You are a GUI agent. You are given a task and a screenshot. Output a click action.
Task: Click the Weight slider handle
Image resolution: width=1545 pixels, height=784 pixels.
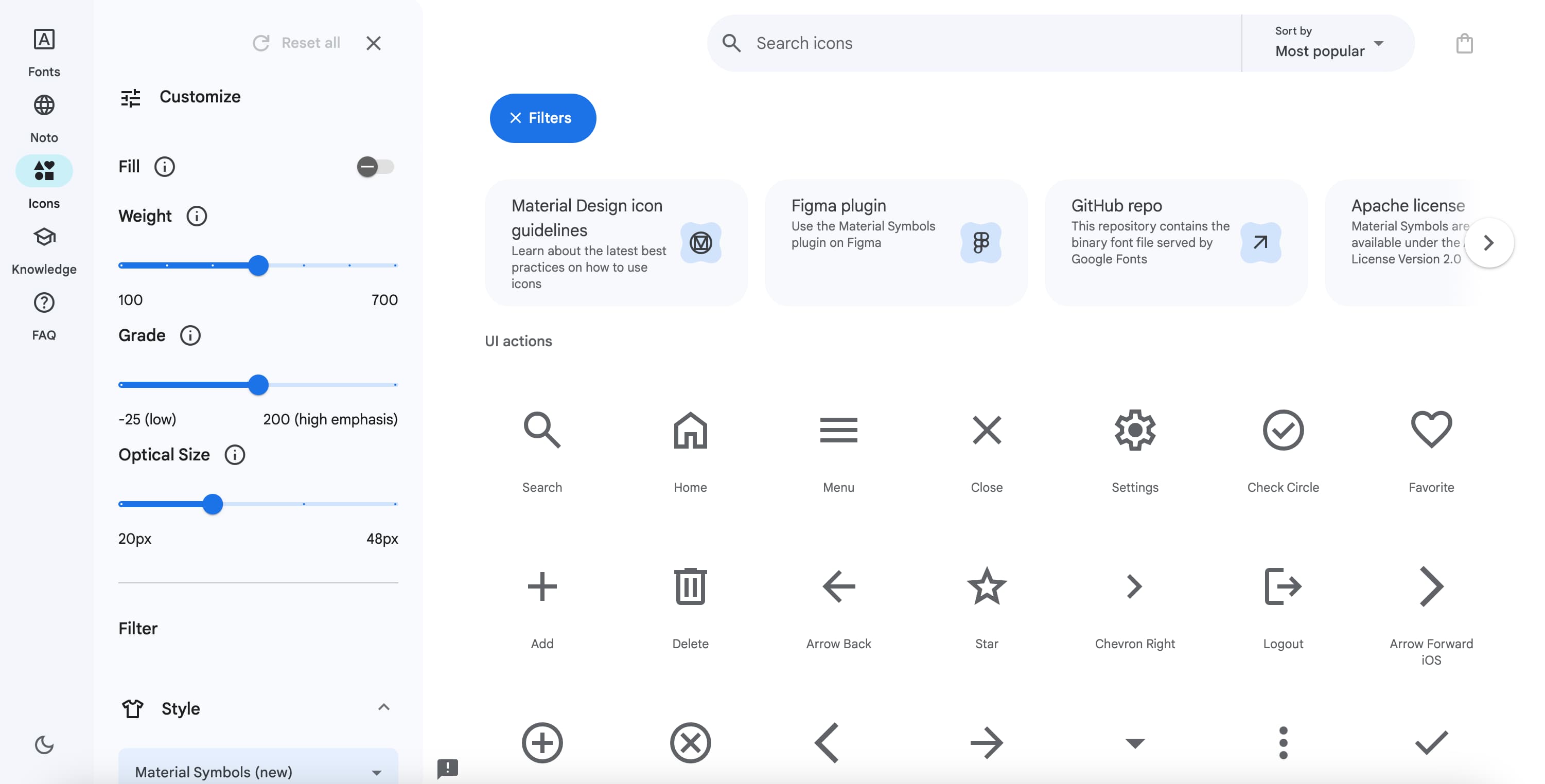258,265
